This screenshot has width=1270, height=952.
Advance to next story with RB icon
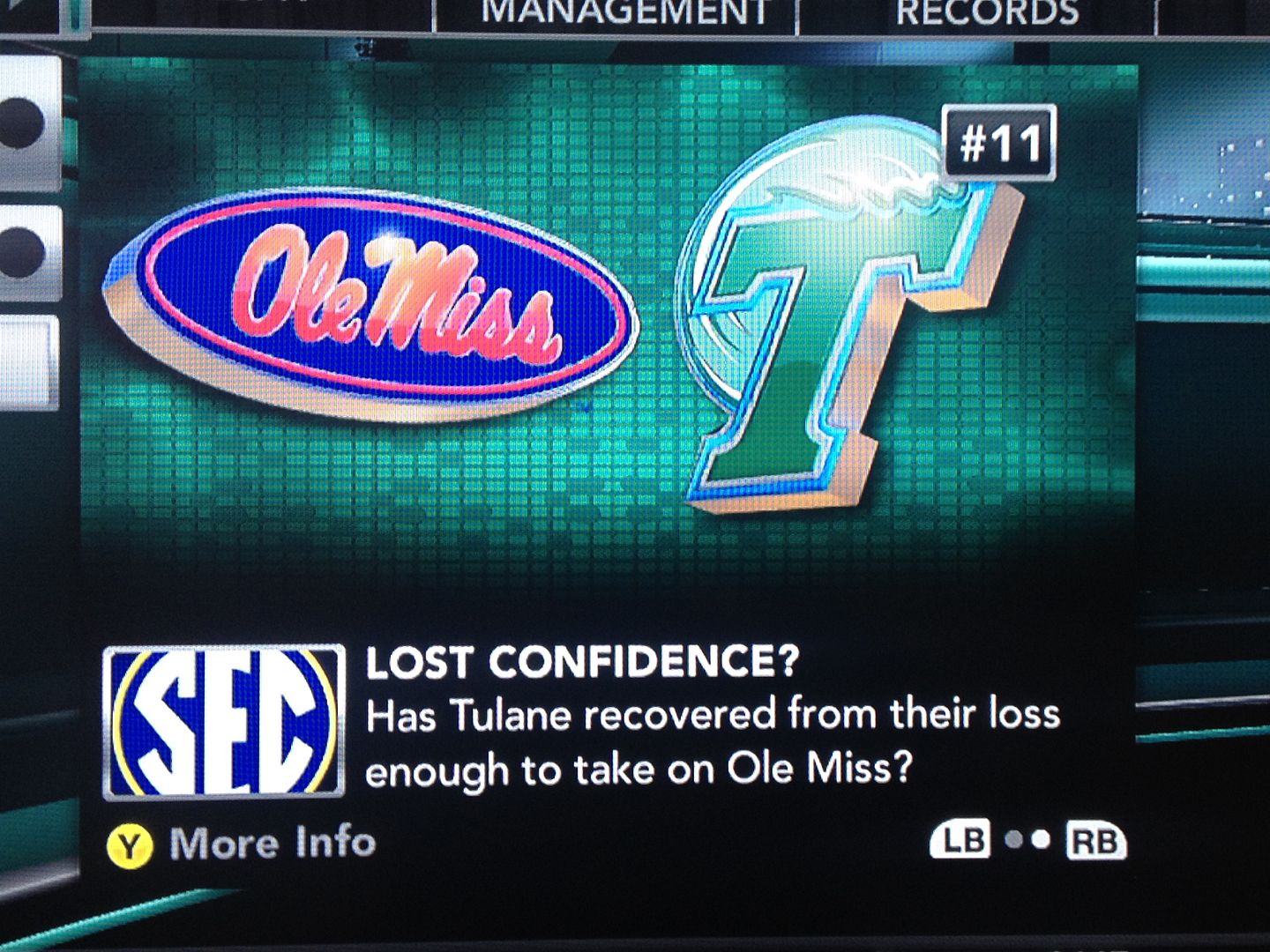[1094, 841]
